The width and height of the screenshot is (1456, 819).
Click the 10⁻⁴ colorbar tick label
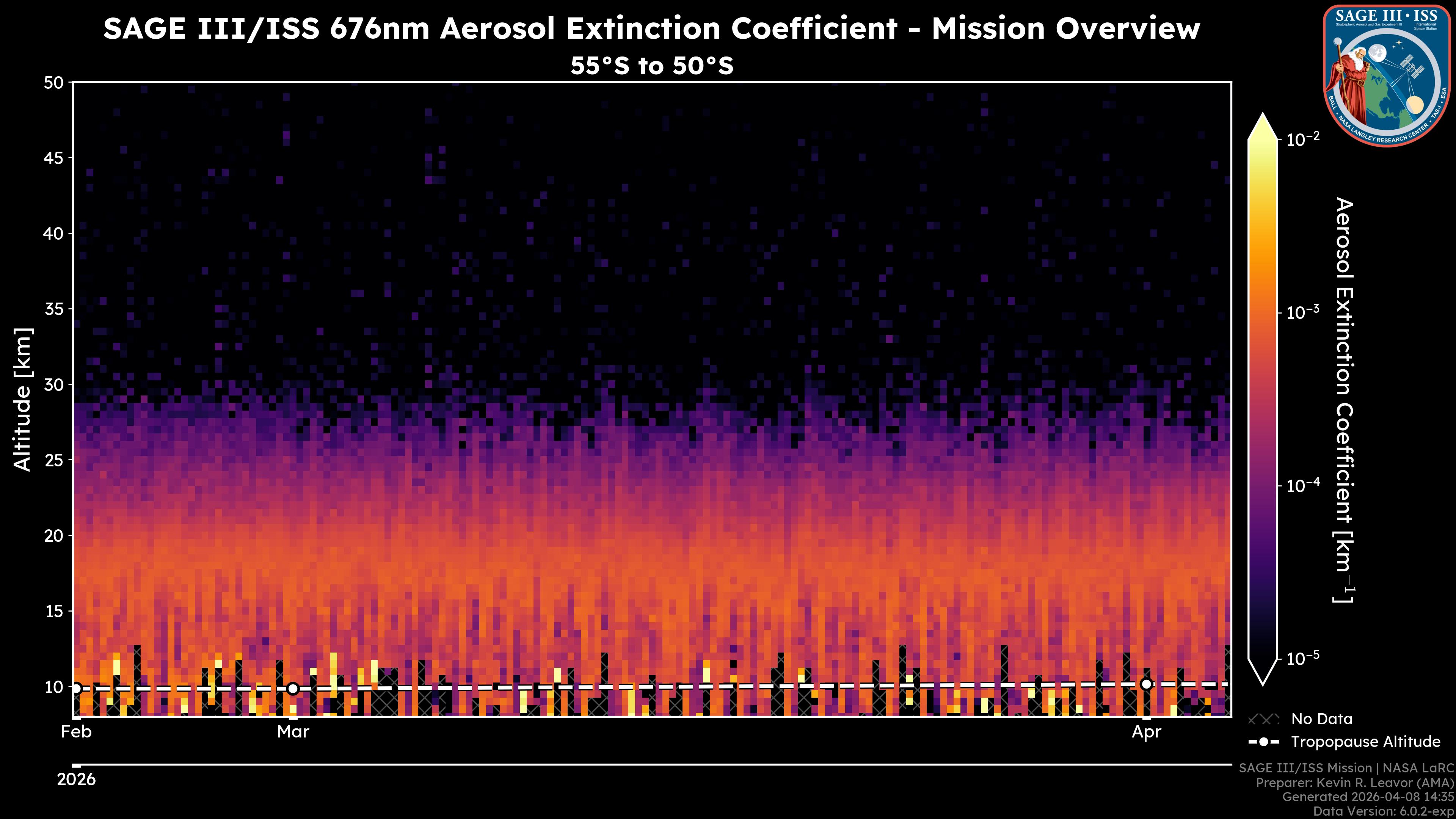point(1304,485)
